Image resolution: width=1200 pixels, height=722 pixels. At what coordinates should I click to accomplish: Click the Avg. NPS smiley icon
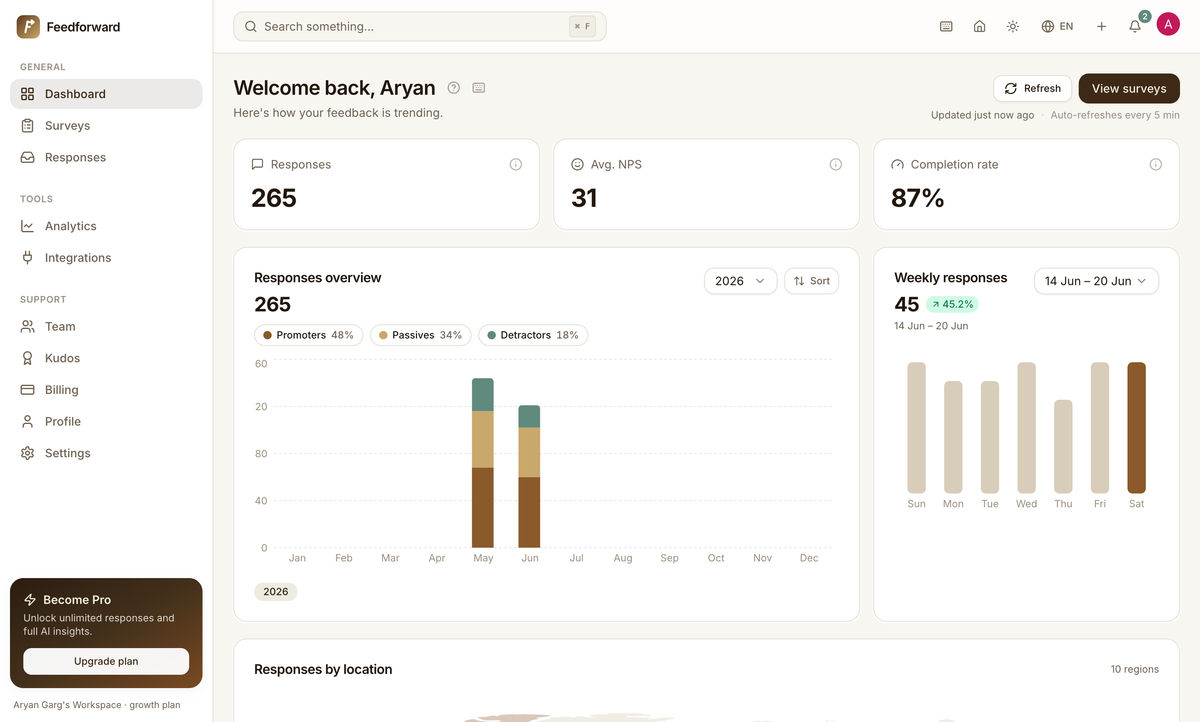[x=578, y=164]
